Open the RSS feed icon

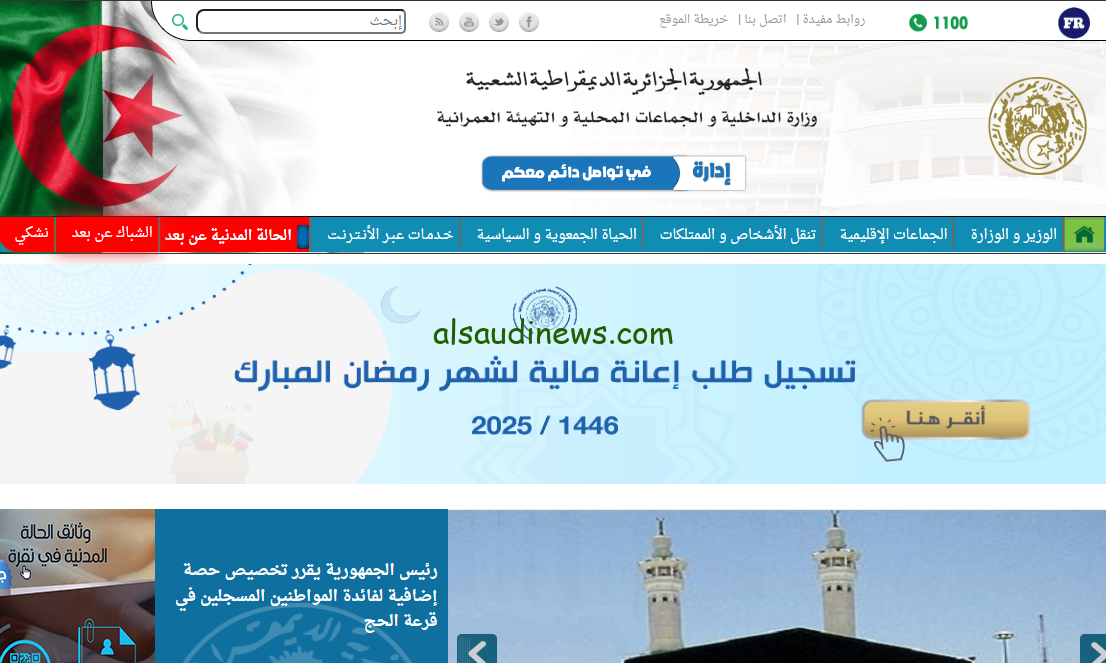click(x=439, y=23)
